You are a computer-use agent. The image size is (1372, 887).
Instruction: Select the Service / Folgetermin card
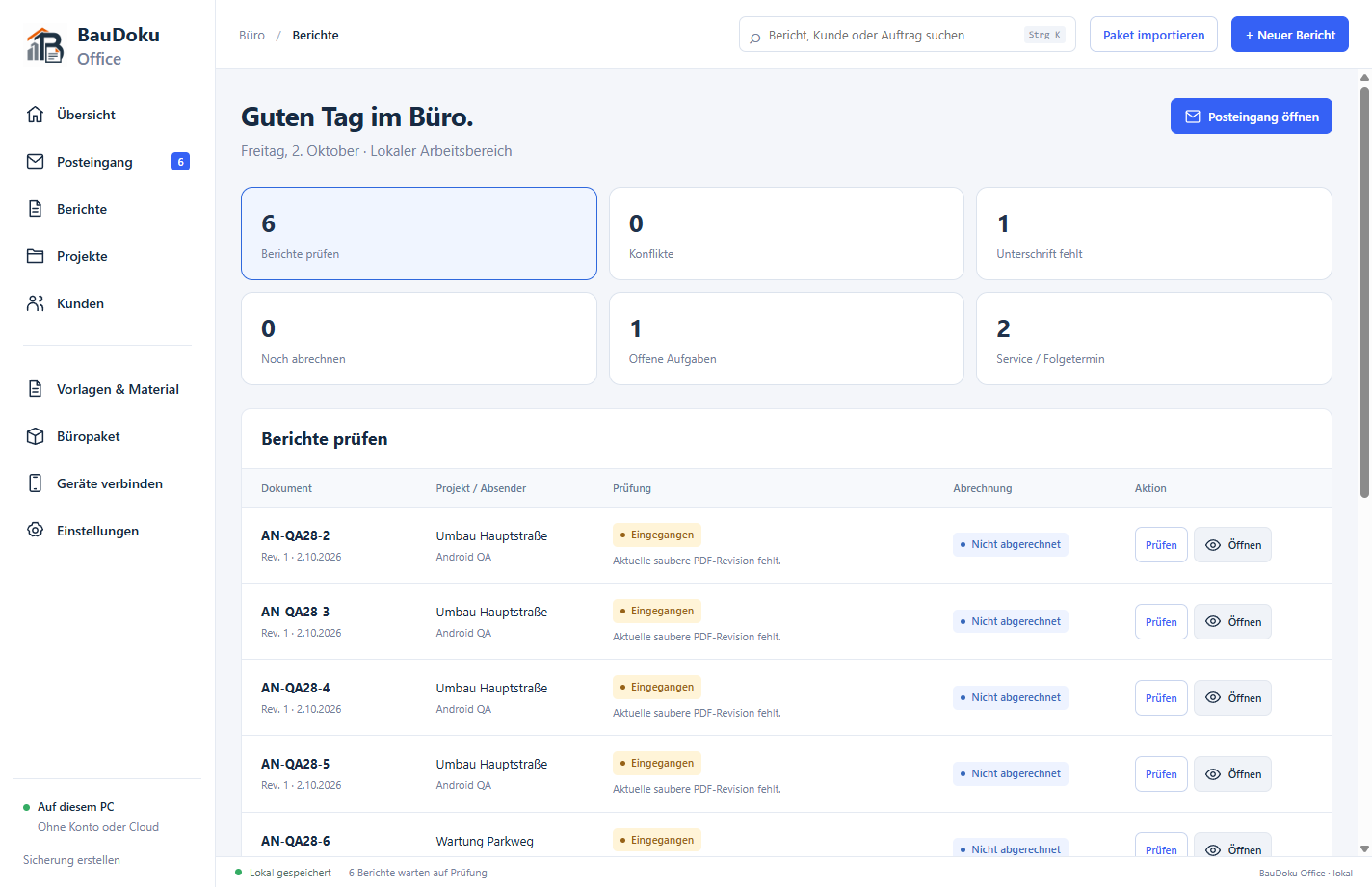click(x=1154, y=338)
